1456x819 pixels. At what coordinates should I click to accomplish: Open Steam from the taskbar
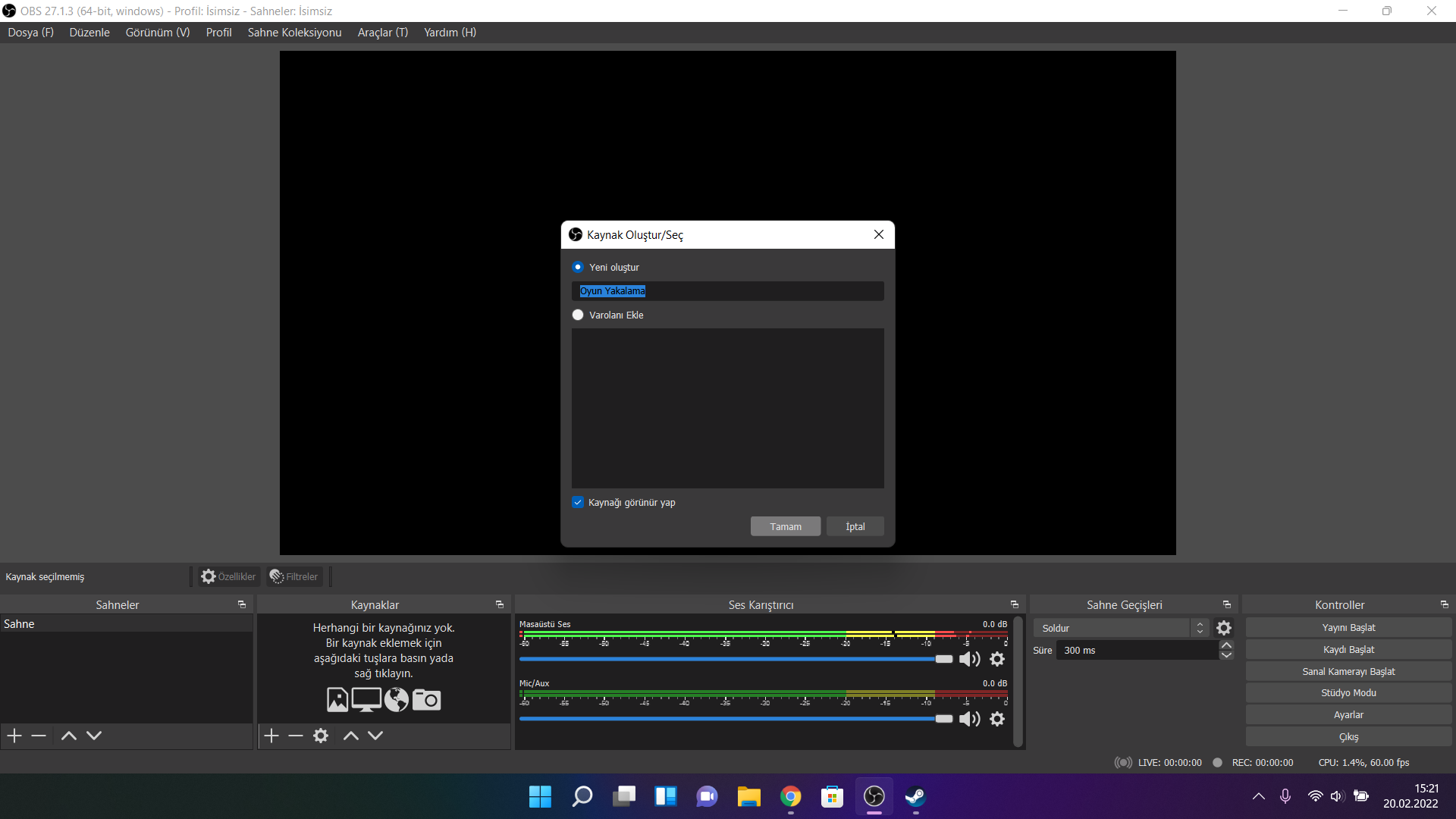click(x=915, y=796)
